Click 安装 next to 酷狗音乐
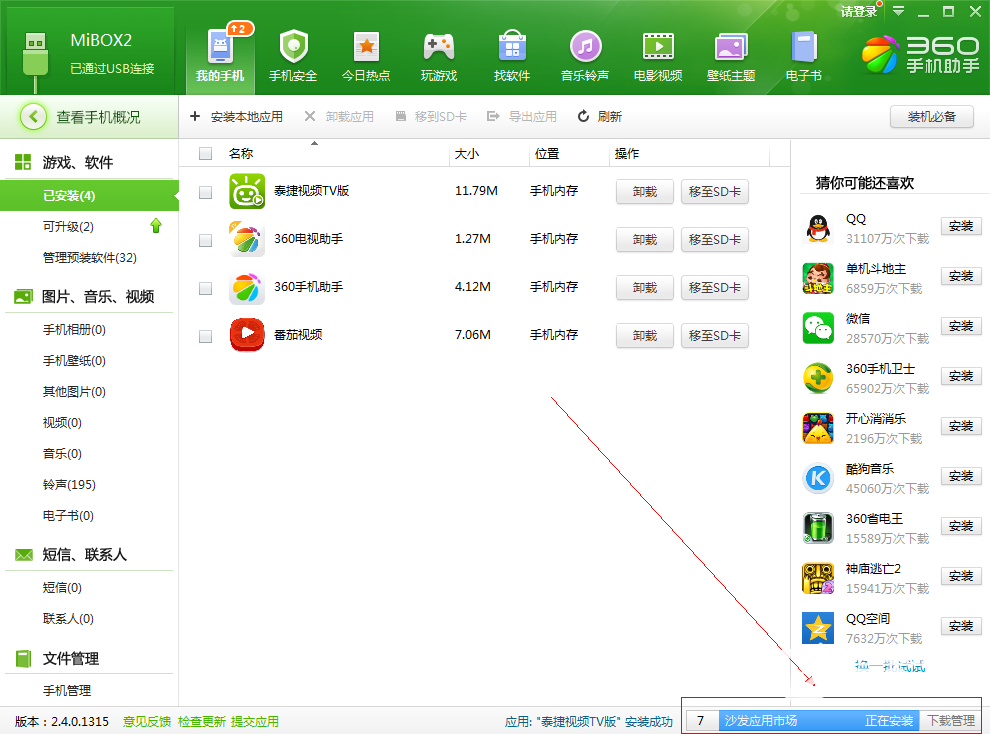990x734 pixels. (x=961, y=476)
